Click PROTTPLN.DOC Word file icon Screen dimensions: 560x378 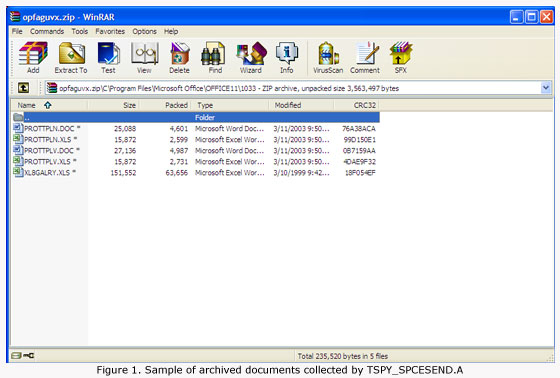pyautogui.click(x=18, y=128)
